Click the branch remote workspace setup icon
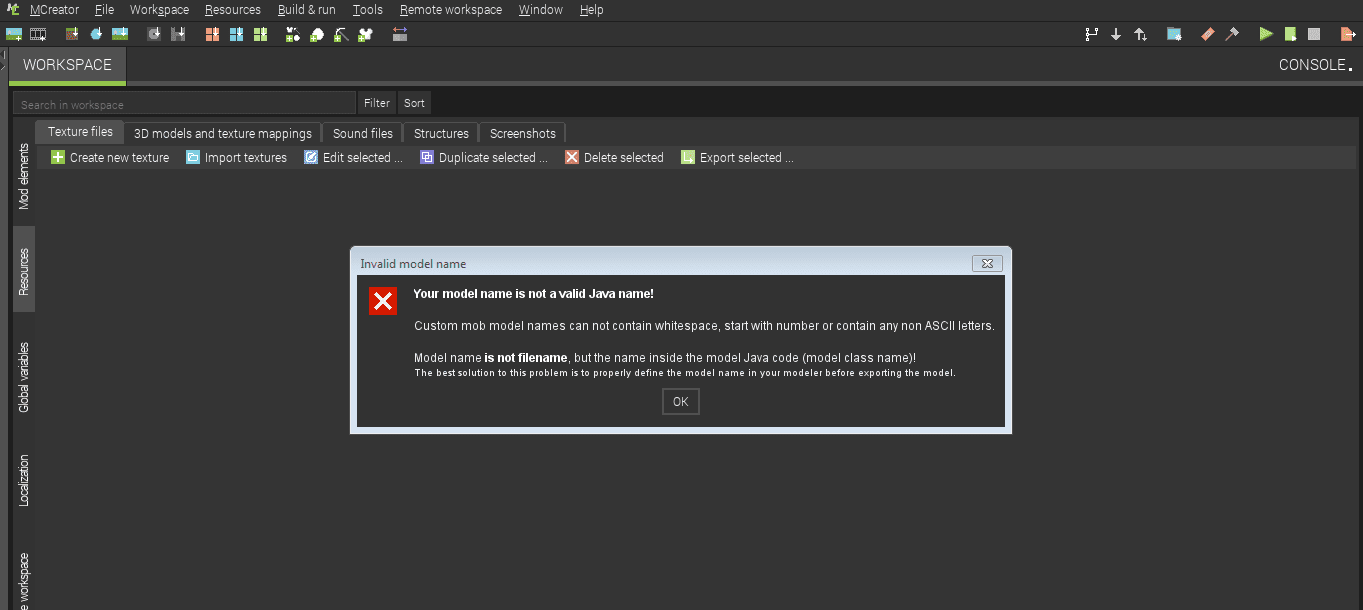 coord(1092,34)
